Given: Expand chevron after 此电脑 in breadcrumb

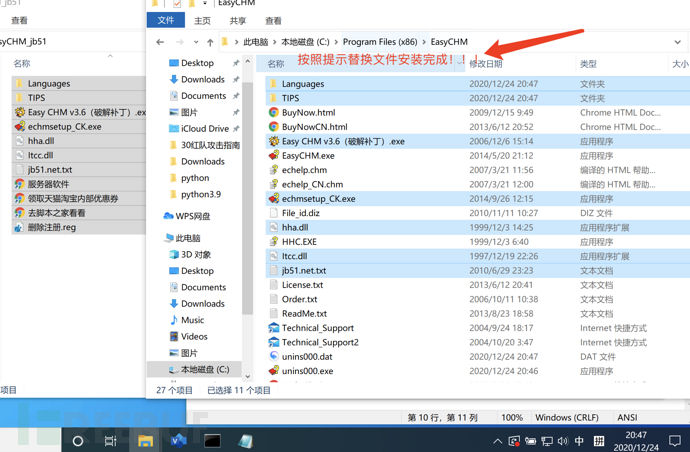Looking at the screenshot, I should click(275, 42).
